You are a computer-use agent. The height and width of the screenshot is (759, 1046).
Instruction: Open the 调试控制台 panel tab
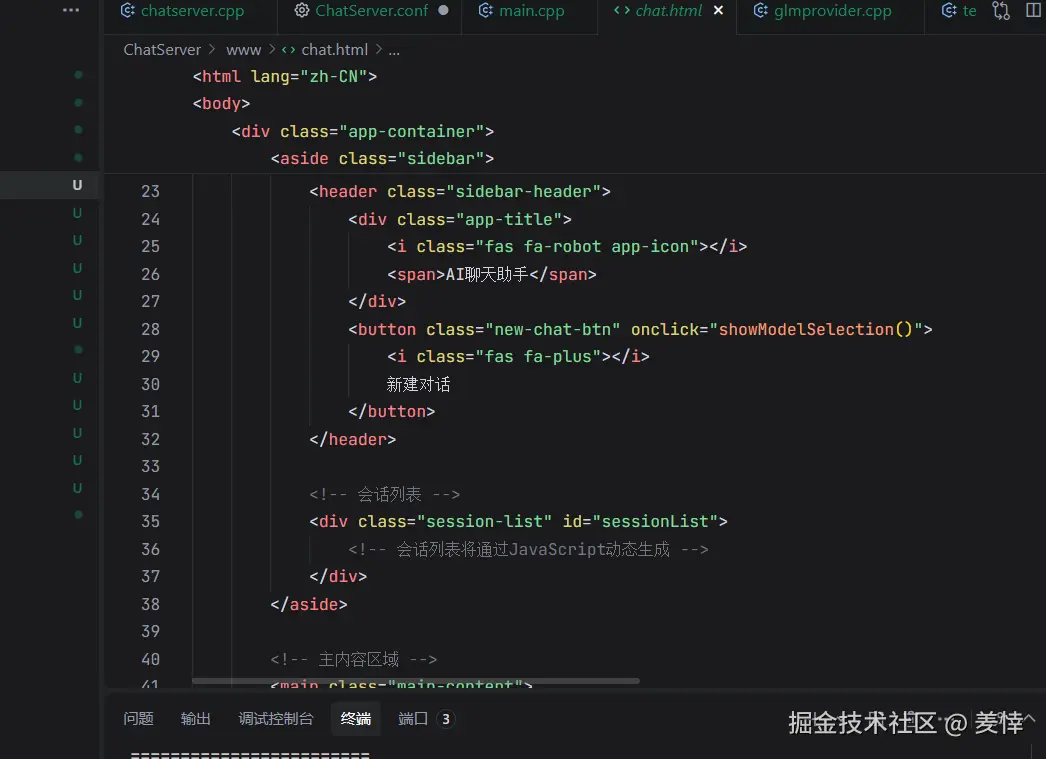(x=276, y=719)
